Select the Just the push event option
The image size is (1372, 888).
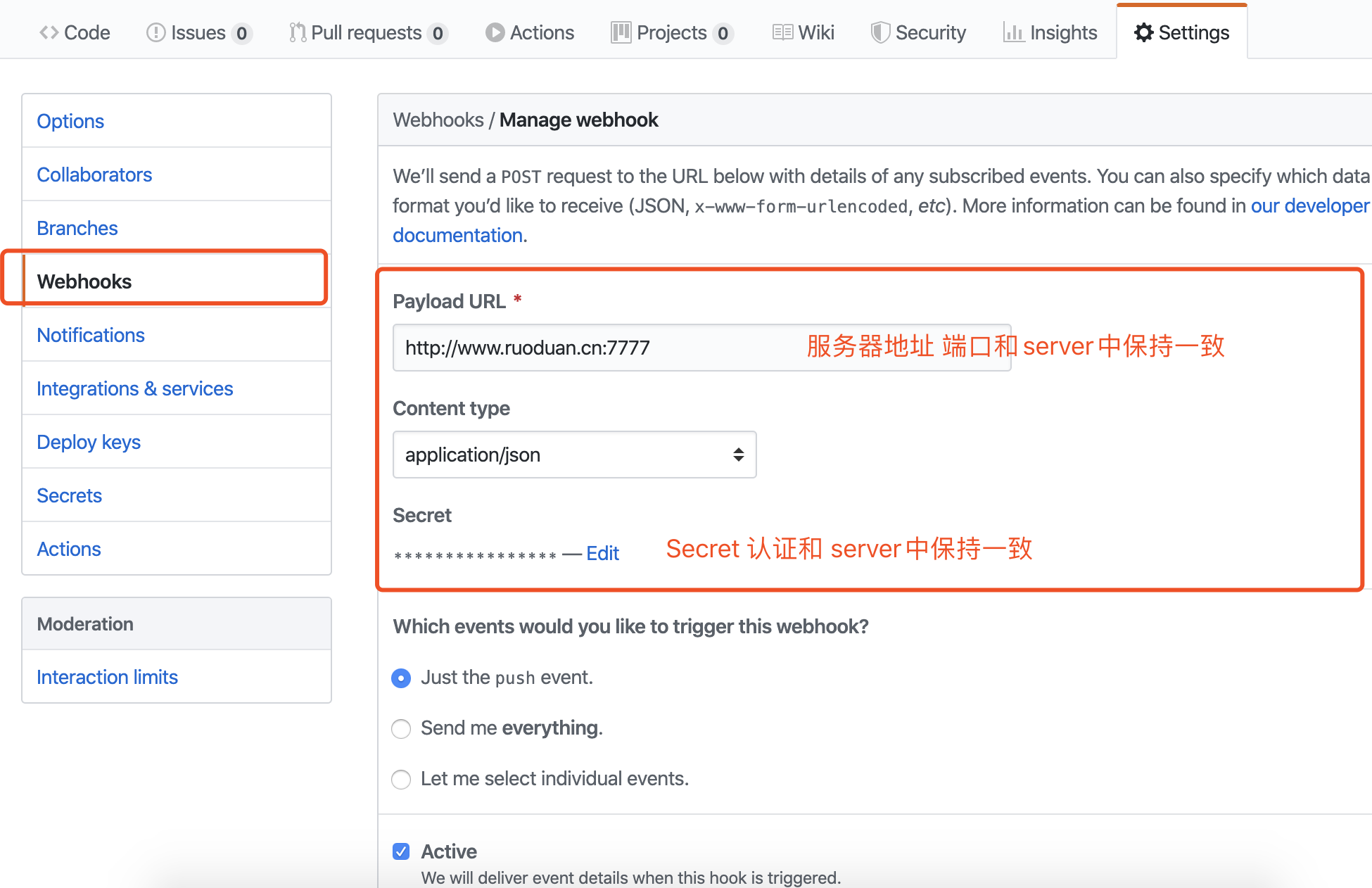click(400, 678)
